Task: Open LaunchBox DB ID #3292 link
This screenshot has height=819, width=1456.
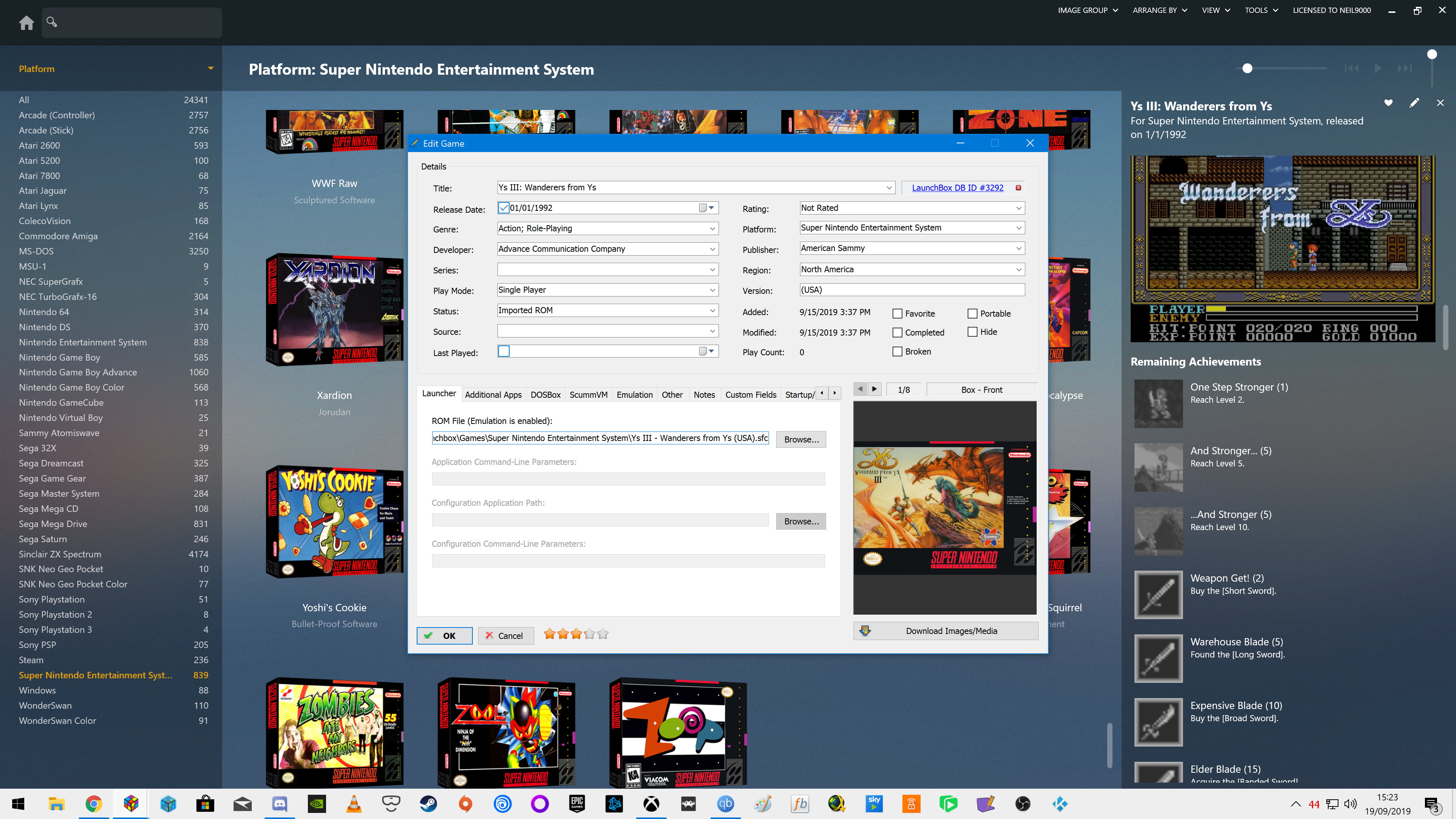Action: [x=957, y=188]
